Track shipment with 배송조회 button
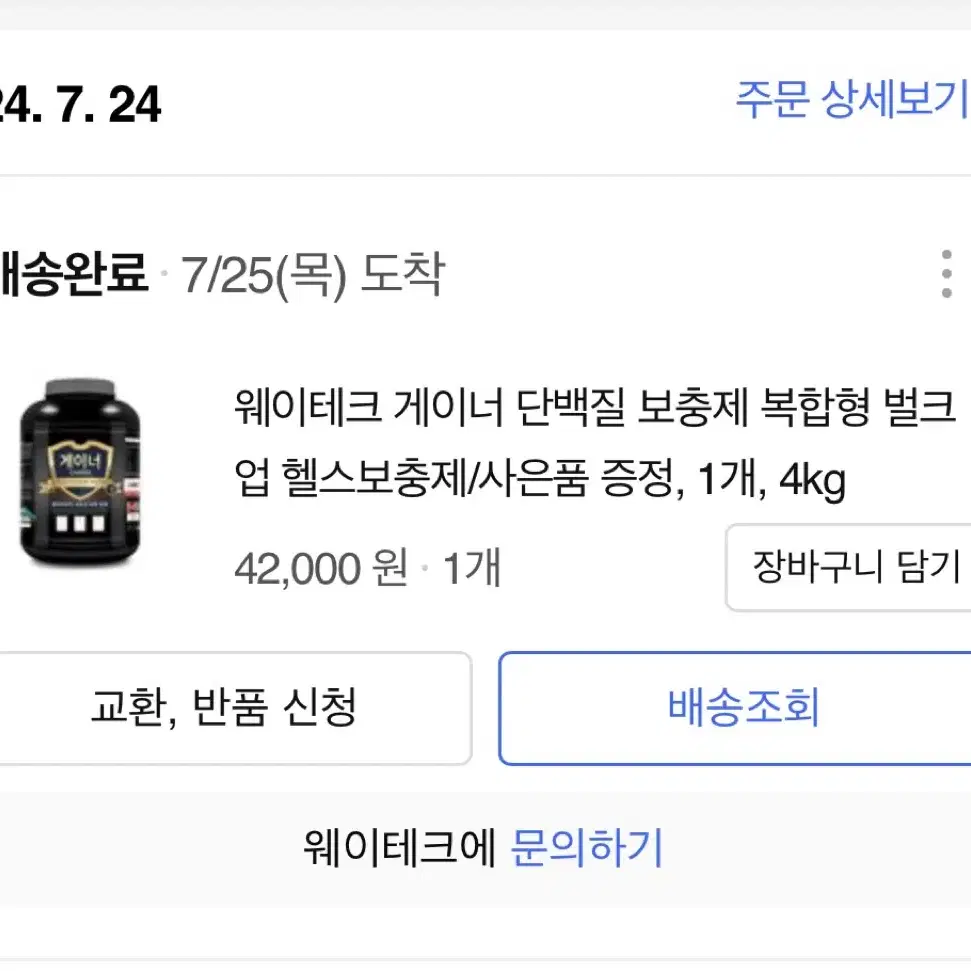The width and height of the screenshot is (971, 971). pyautogui.click(x=735, y=708)
